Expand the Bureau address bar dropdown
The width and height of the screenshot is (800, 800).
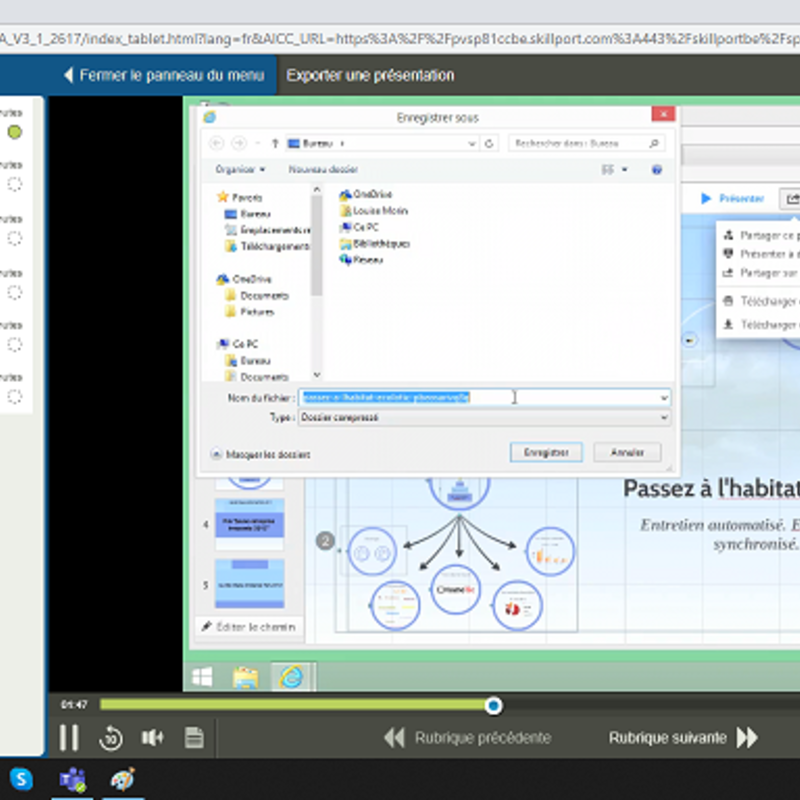click(x=472, y=144)
